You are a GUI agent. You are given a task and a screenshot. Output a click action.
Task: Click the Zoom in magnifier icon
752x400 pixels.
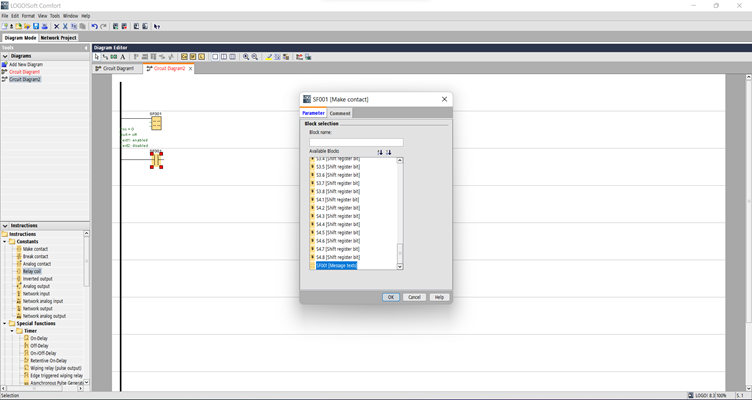246,57
